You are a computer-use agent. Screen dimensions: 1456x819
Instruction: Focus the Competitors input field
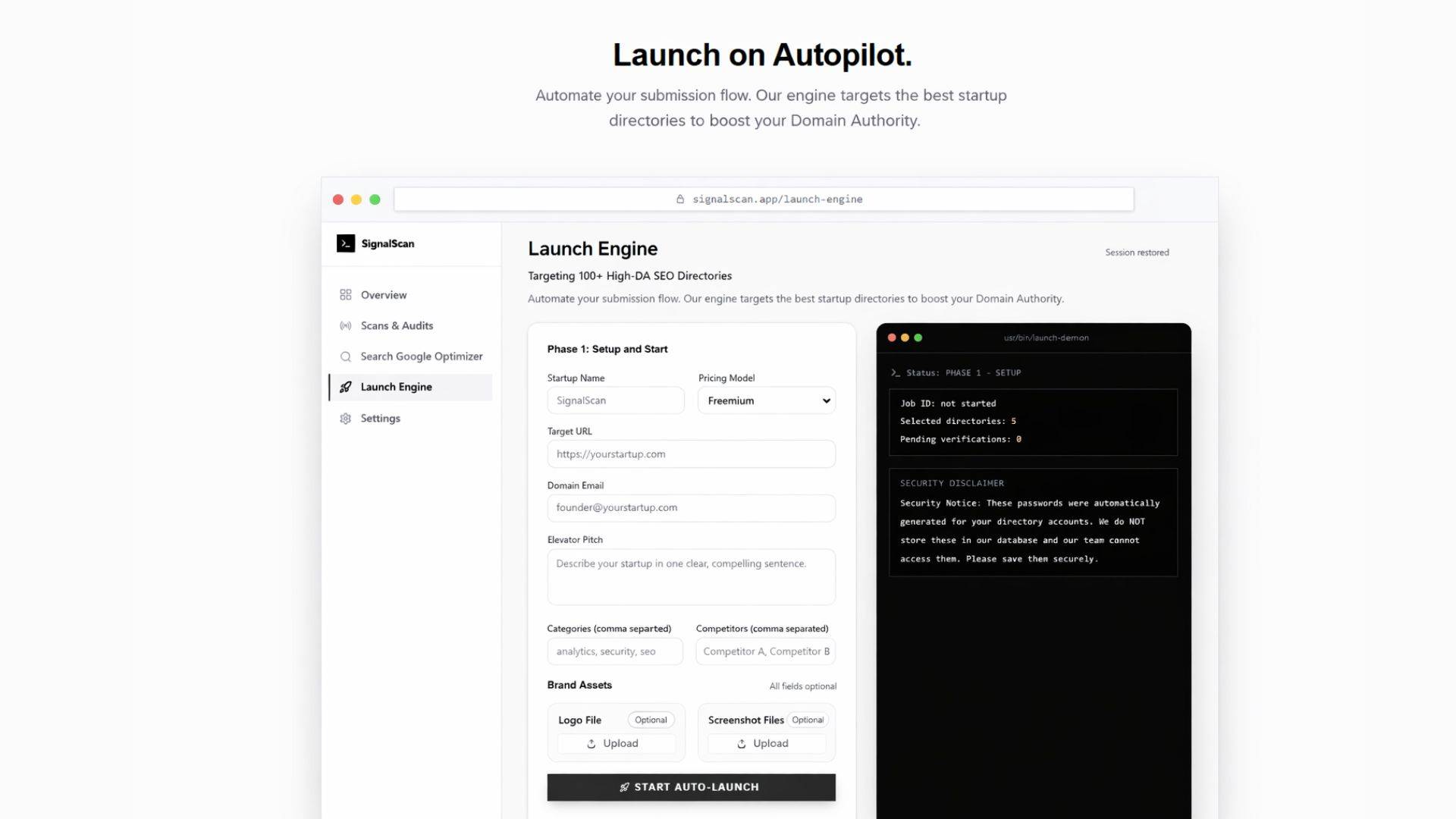pyautogui.click(x=766, y=651)
